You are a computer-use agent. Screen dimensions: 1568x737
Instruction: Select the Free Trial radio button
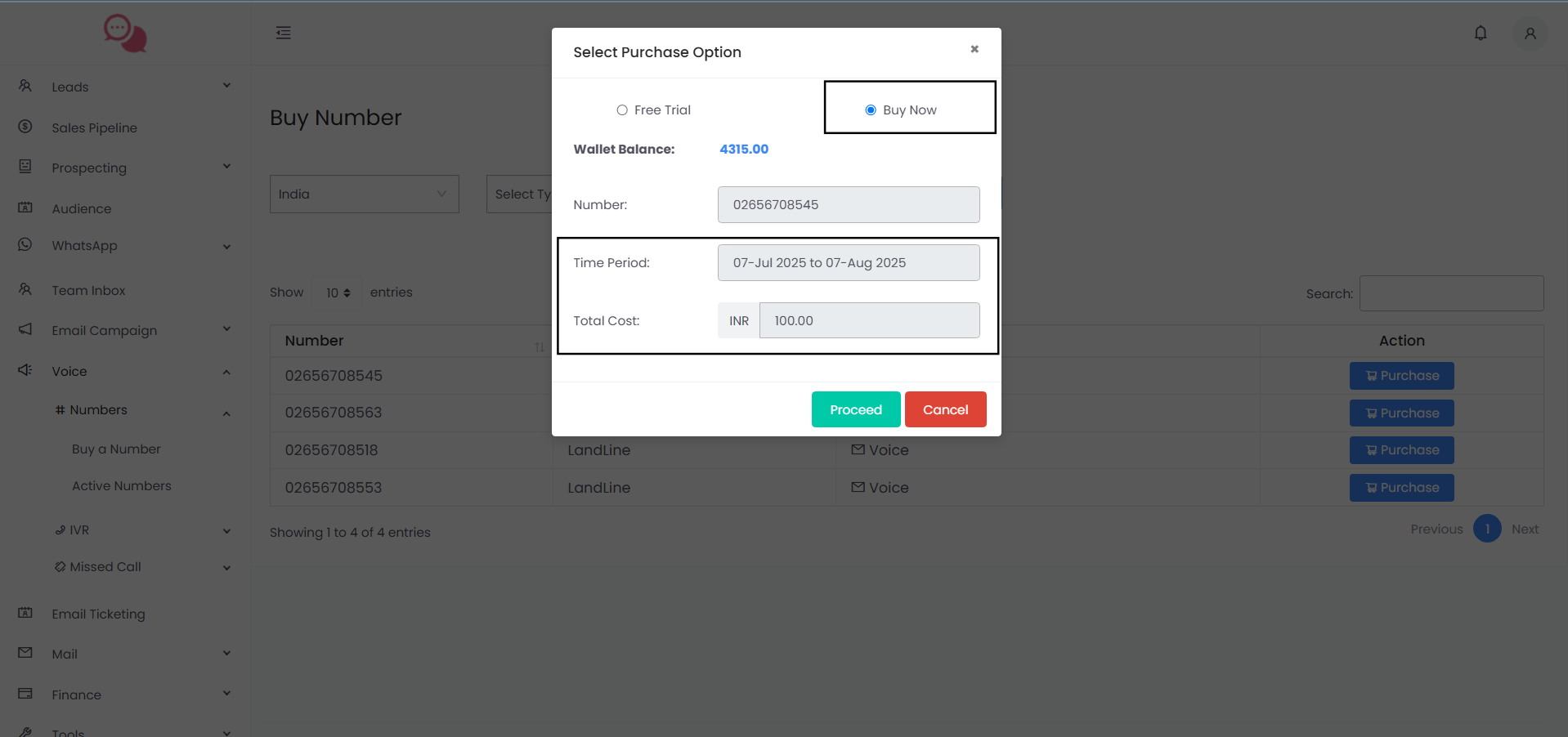tap(622, 110)
